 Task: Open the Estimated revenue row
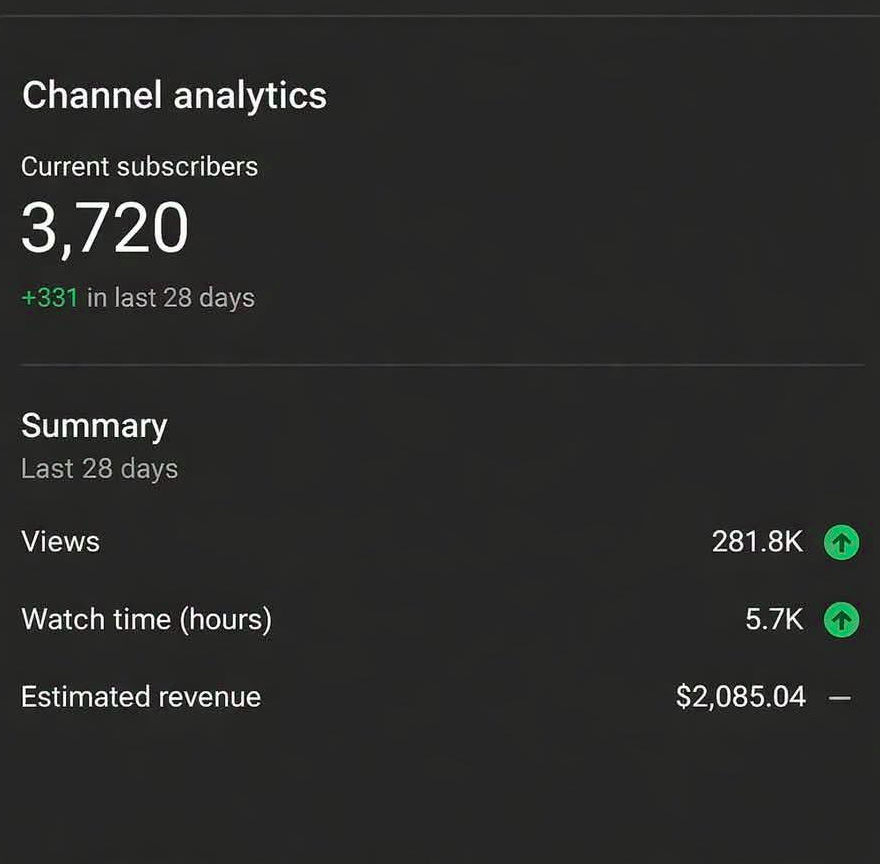[440, 697]
